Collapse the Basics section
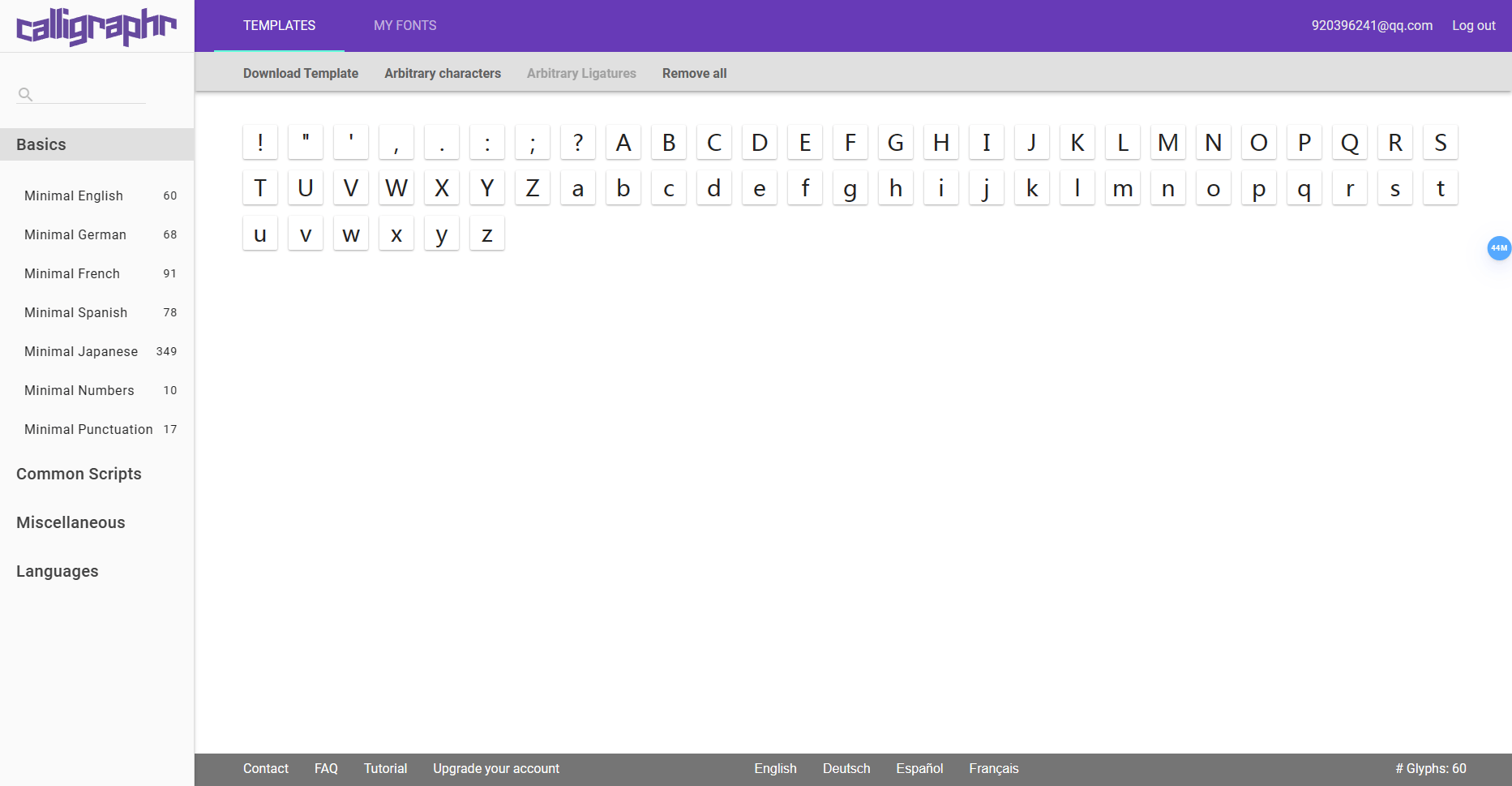 pyautogui.click(x=41, y=144)
